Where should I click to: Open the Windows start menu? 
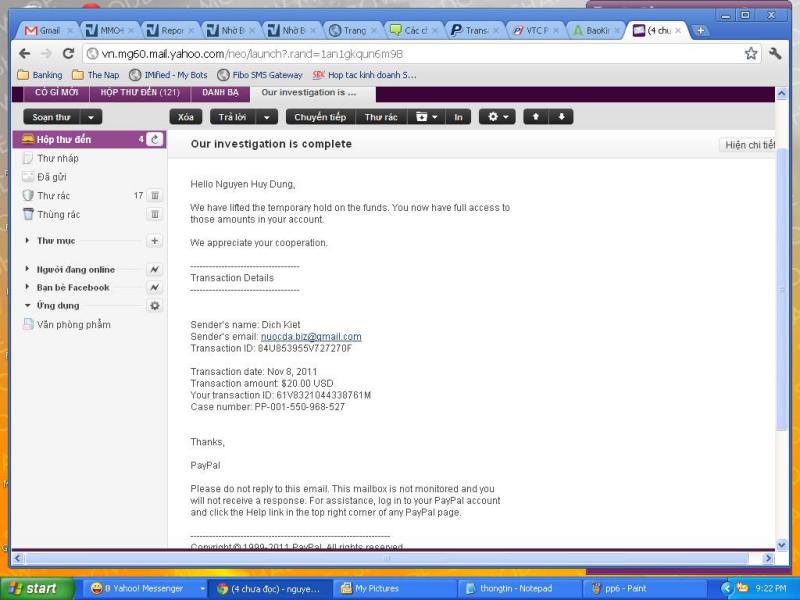pyautogui.click(x=36, y=588)
